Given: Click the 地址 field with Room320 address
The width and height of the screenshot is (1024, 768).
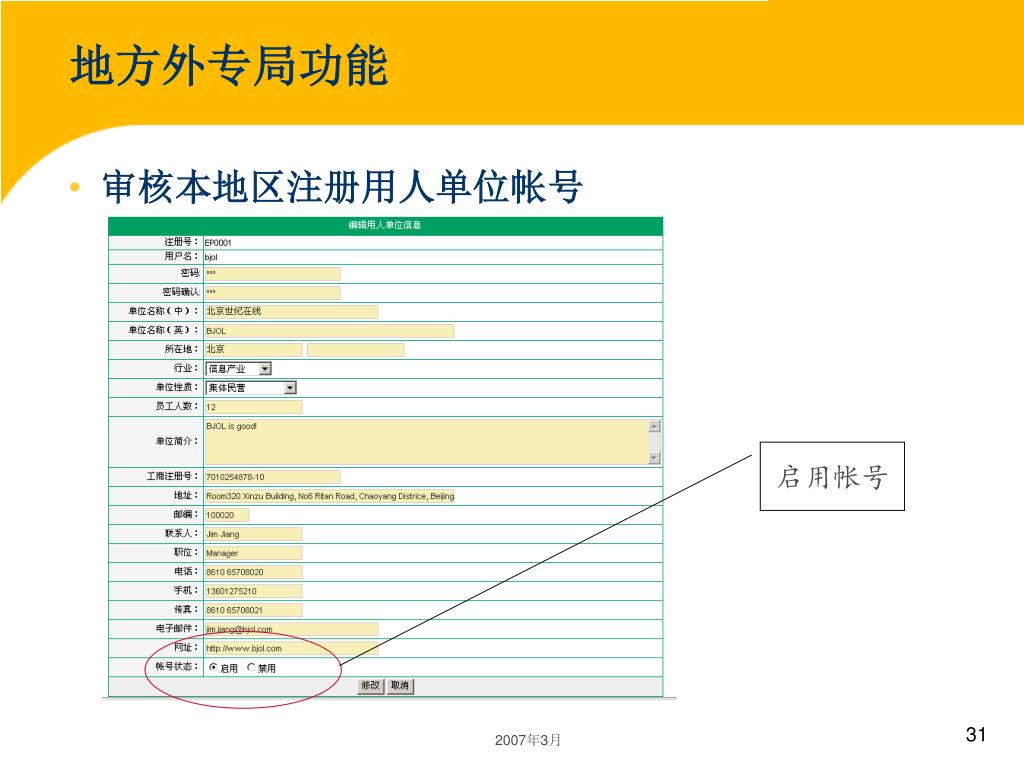Looking at the screenshot, I should (329, 496).
